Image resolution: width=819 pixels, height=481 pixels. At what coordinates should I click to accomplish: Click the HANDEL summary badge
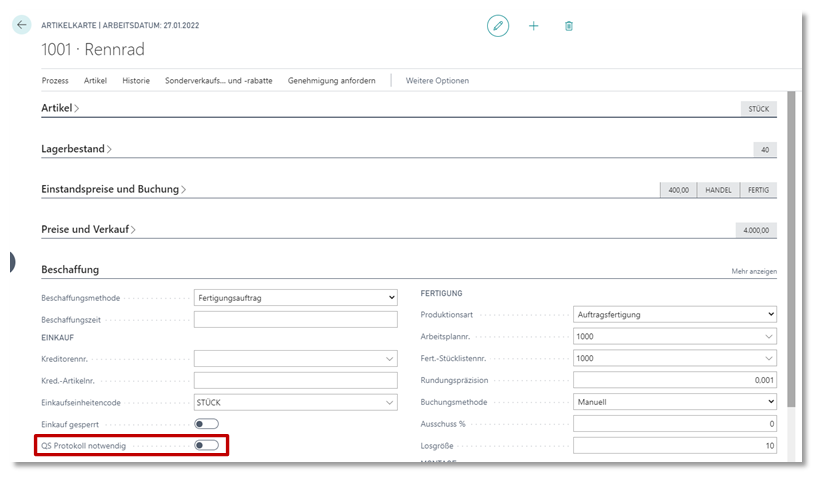(718, 190)
